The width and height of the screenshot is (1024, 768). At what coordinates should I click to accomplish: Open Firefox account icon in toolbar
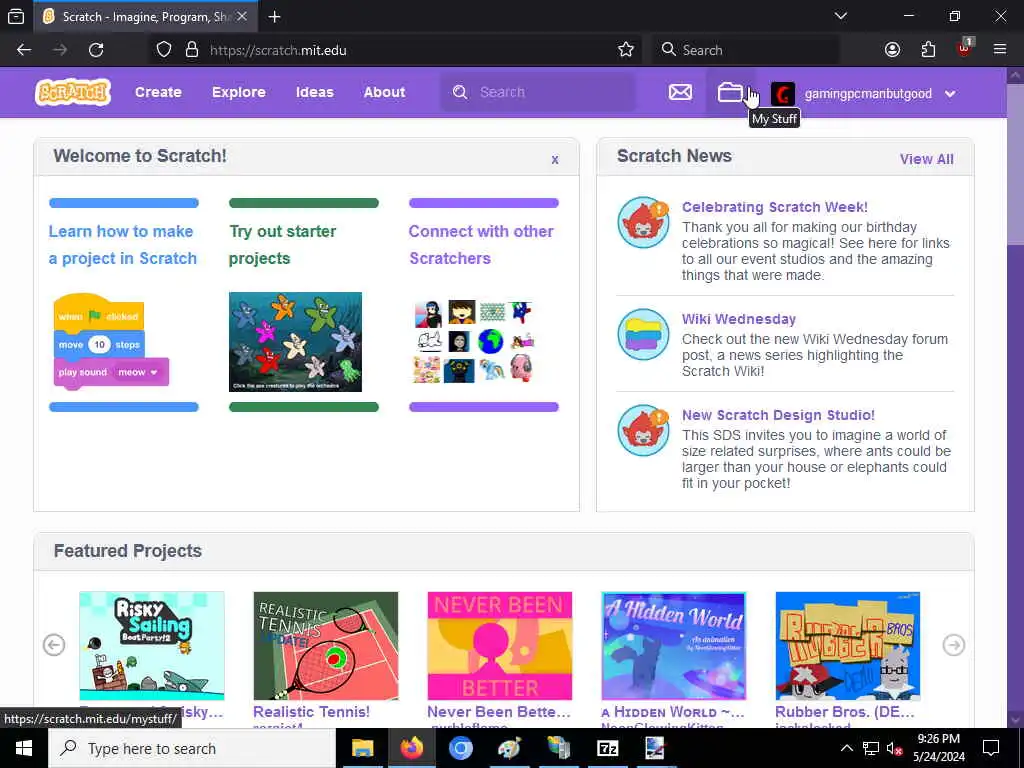pos(892,50)
